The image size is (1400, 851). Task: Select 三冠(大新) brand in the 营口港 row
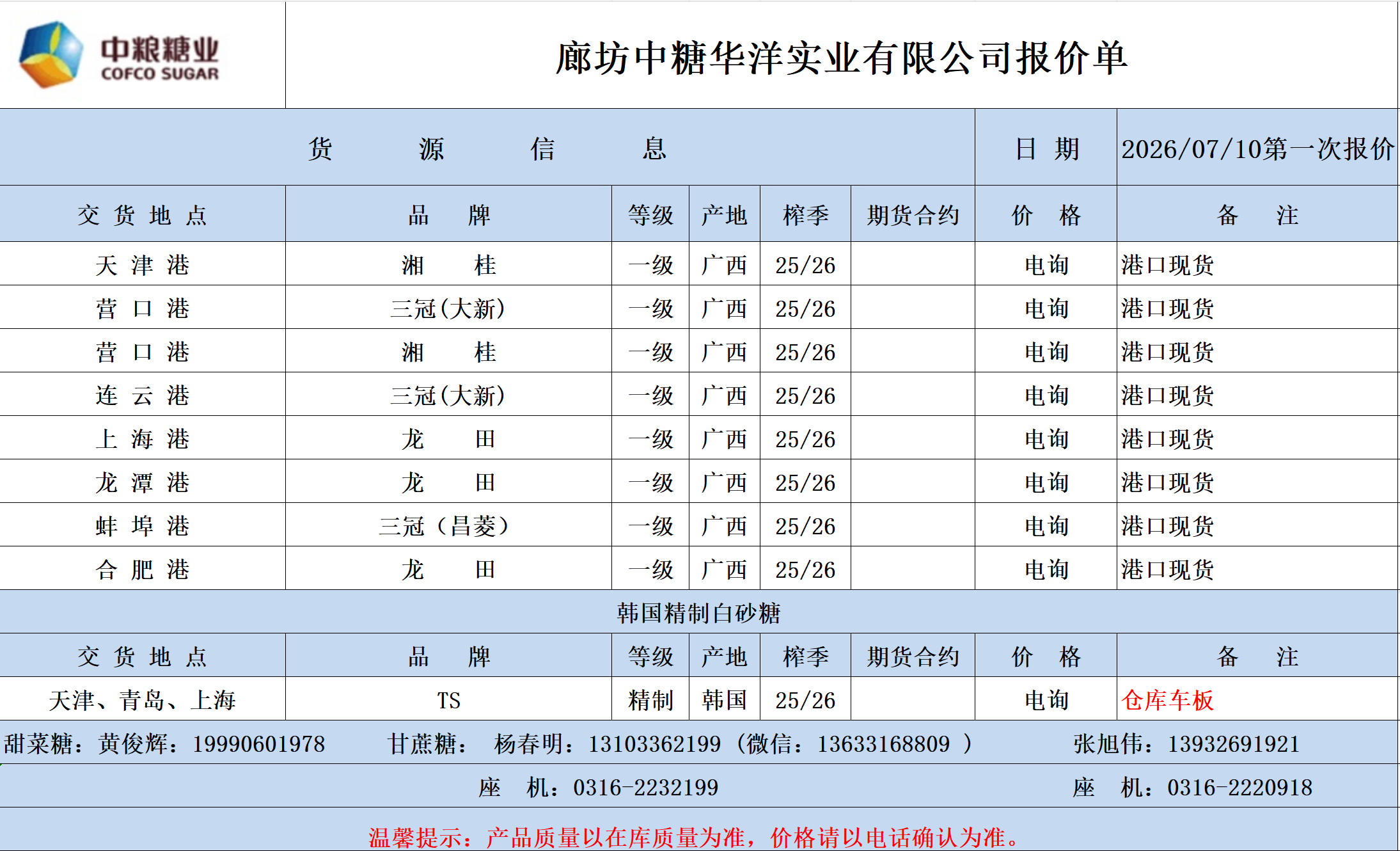(449, 308)
